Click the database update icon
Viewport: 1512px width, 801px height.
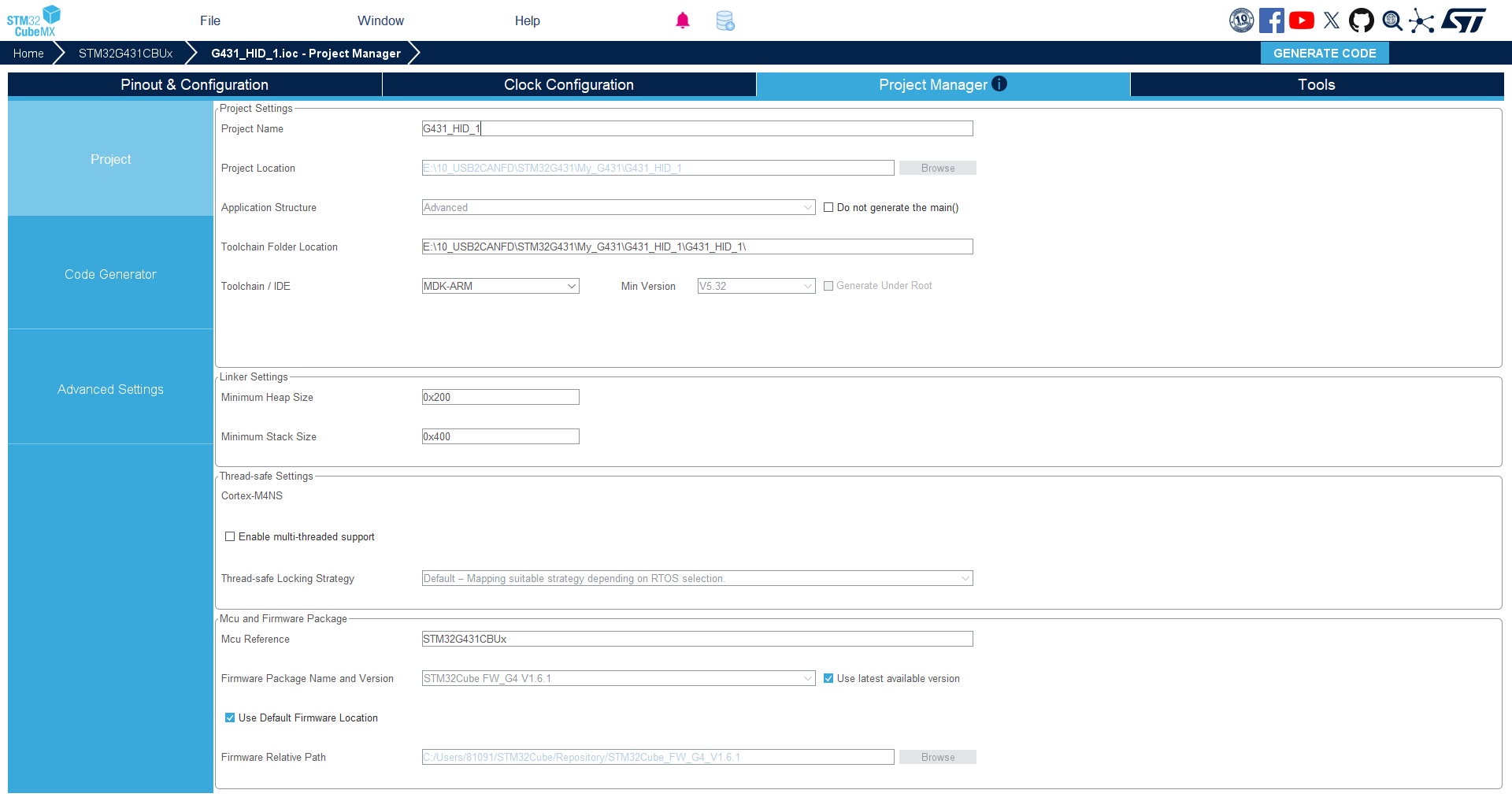(725, 20)
